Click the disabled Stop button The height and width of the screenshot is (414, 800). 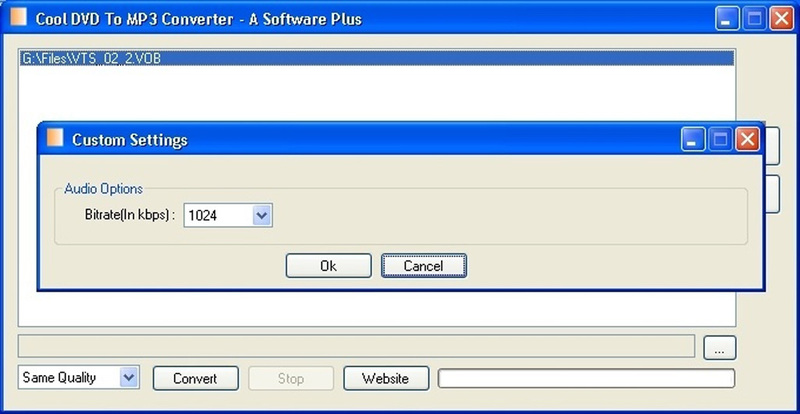click(x=291, y=379)
